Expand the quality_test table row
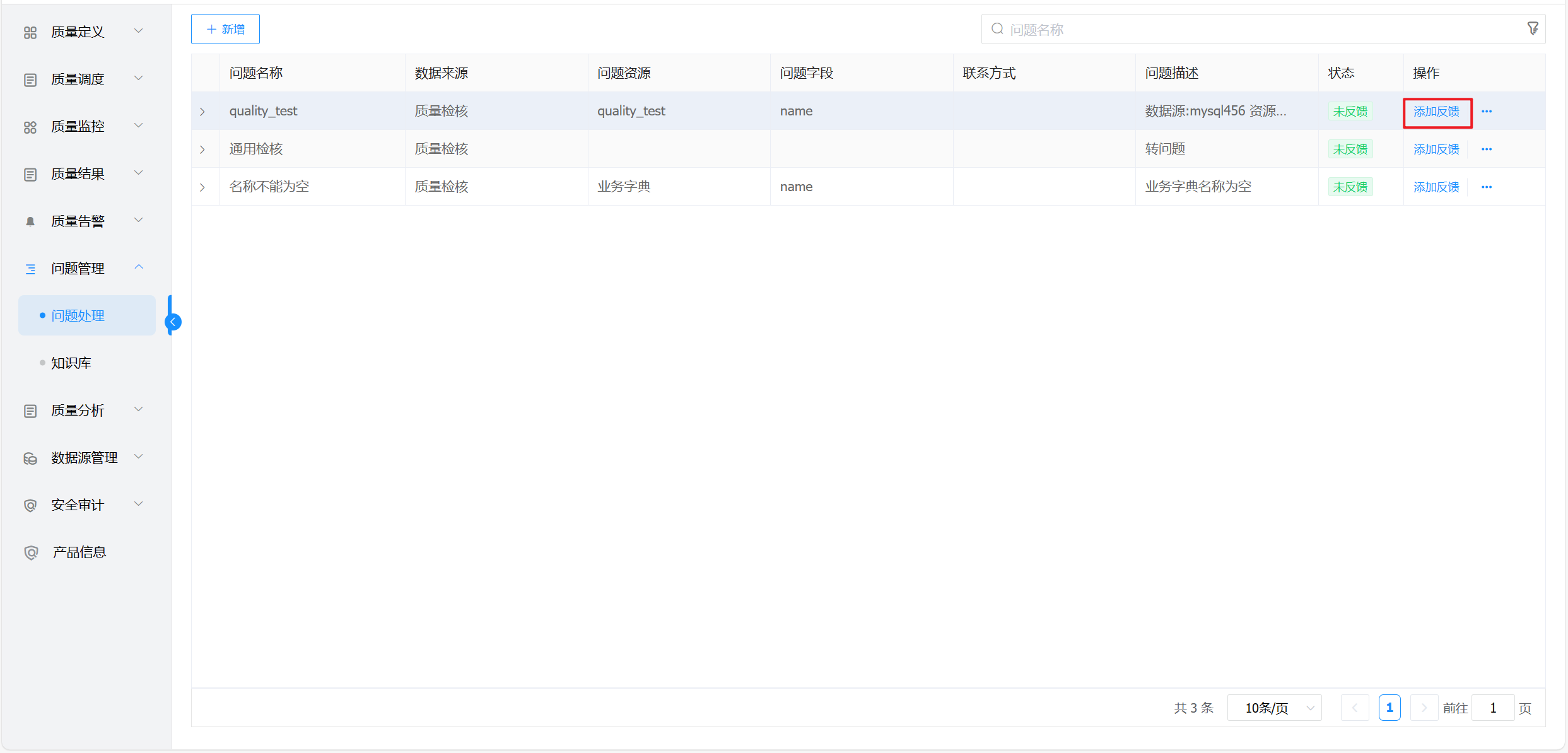Screen dimensions: 1568x753 pos(202,112)
